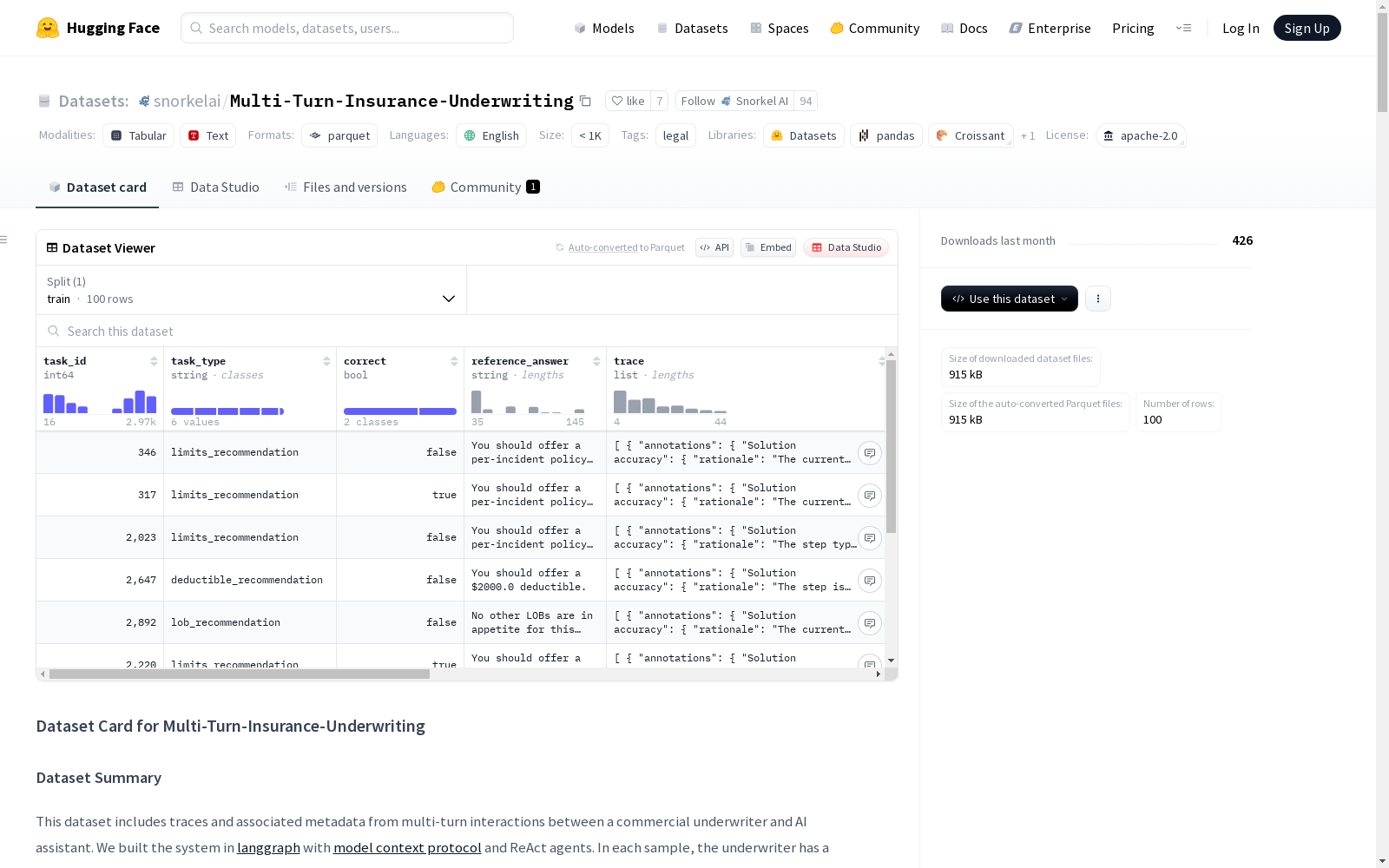Sort by task_type column
Screen dimensions: 1389x868
pyautogui.click(x=326, y=361)
